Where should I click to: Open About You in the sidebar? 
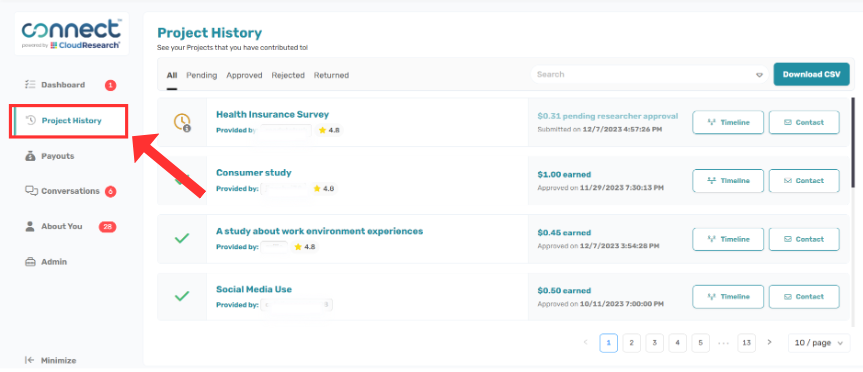tap(61, 226)
